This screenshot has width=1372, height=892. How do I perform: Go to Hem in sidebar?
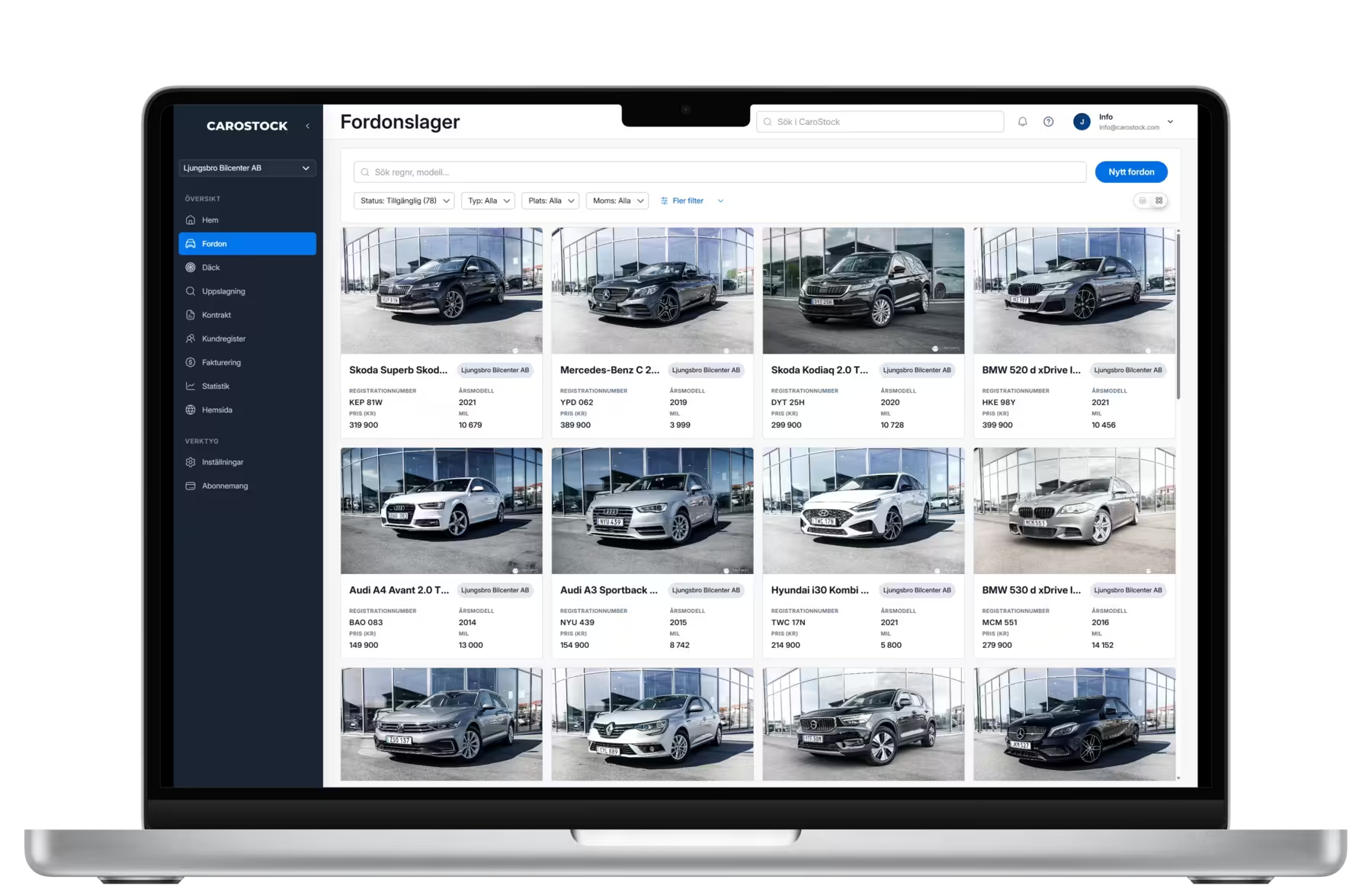(x=247, y=220)
